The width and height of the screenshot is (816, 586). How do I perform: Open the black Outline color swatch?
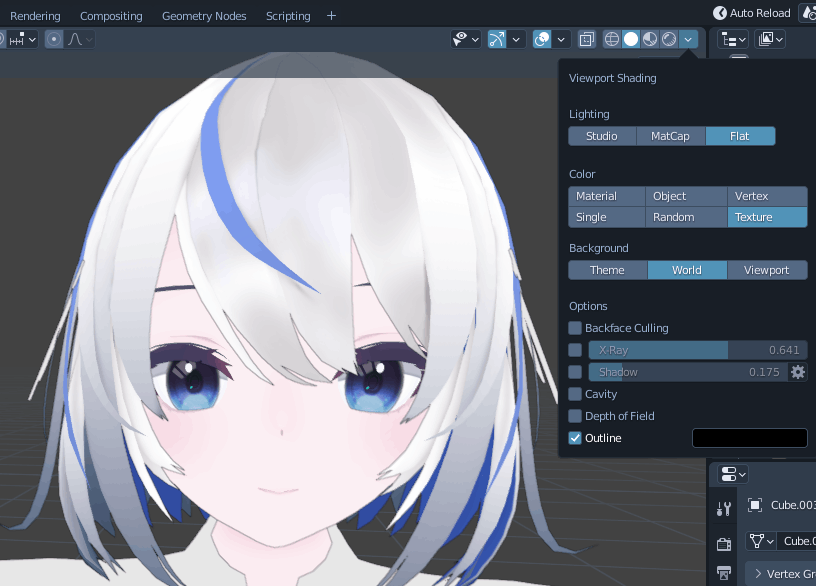[x=749, y=438]
